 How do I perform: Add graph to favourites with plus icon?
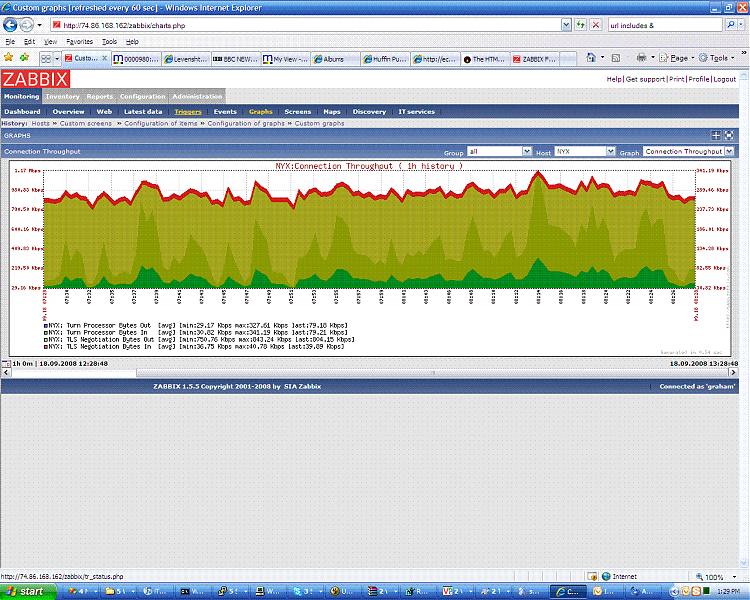tap(716, 134)
